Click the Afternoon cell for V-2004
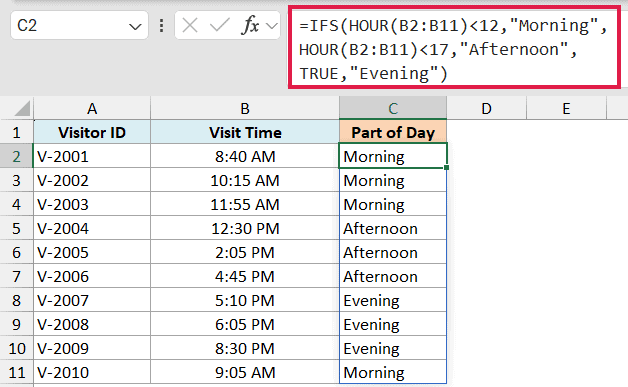Screen dimensions: 628x387 393,228
